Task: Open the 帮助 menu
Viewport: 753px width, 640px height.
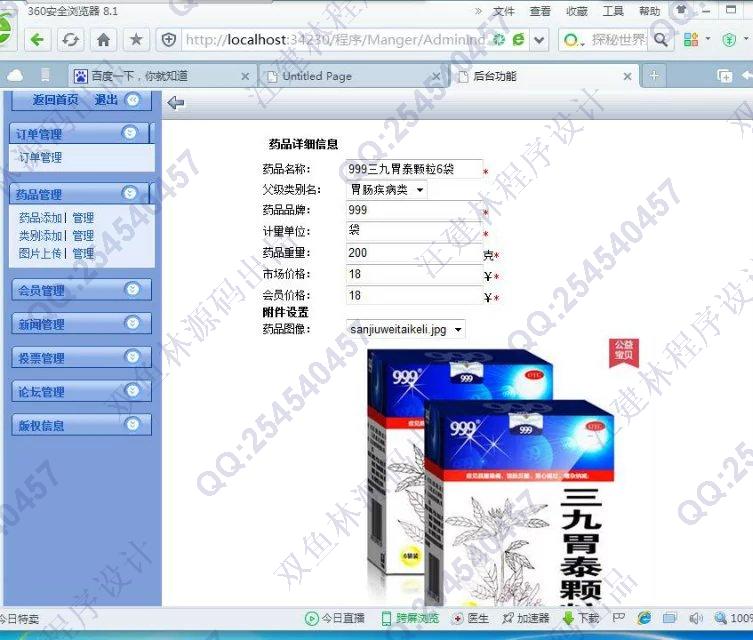Action: point(650,11)
